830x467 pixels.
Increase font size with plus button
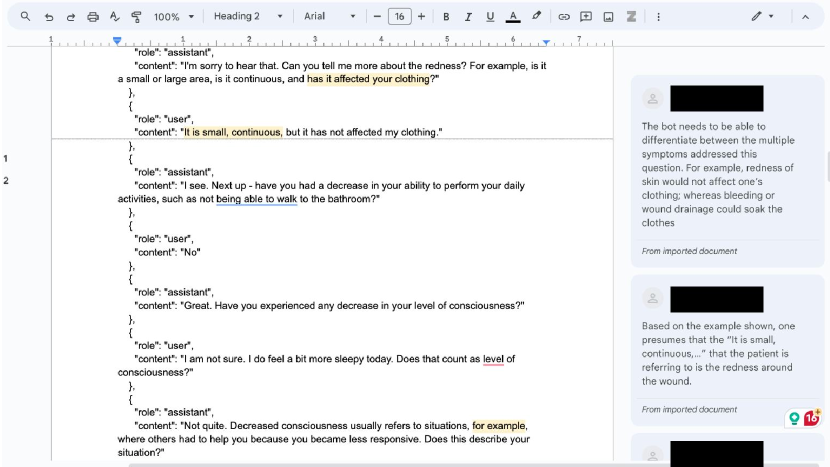(421, 17)
